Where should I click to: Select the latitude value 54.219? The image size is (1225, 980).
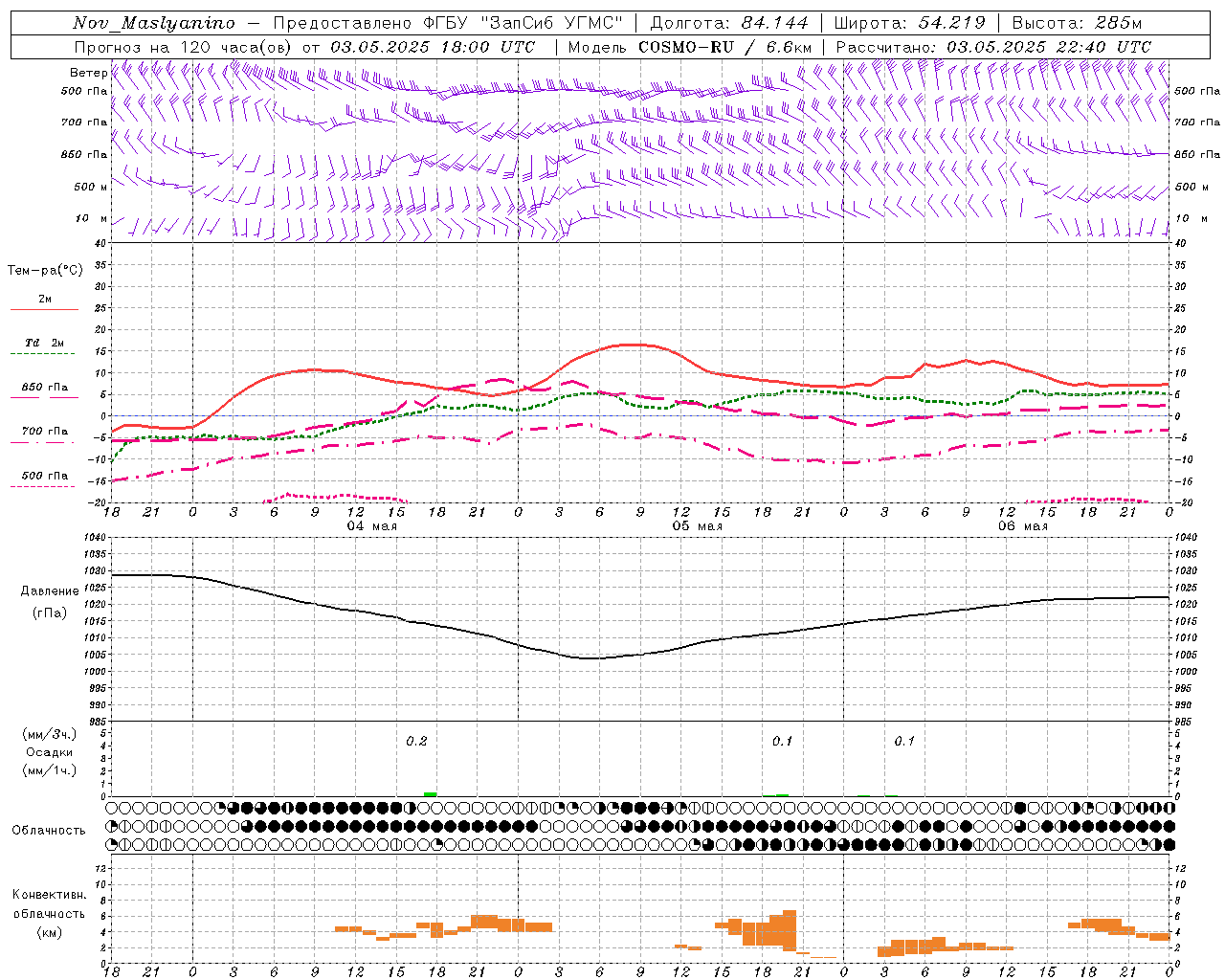click(951, 23)
